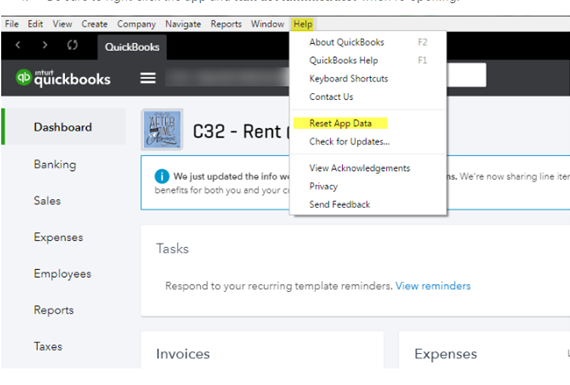Follow the View reminders link
This screenshot has height=385, width=570.
[433, 286]
